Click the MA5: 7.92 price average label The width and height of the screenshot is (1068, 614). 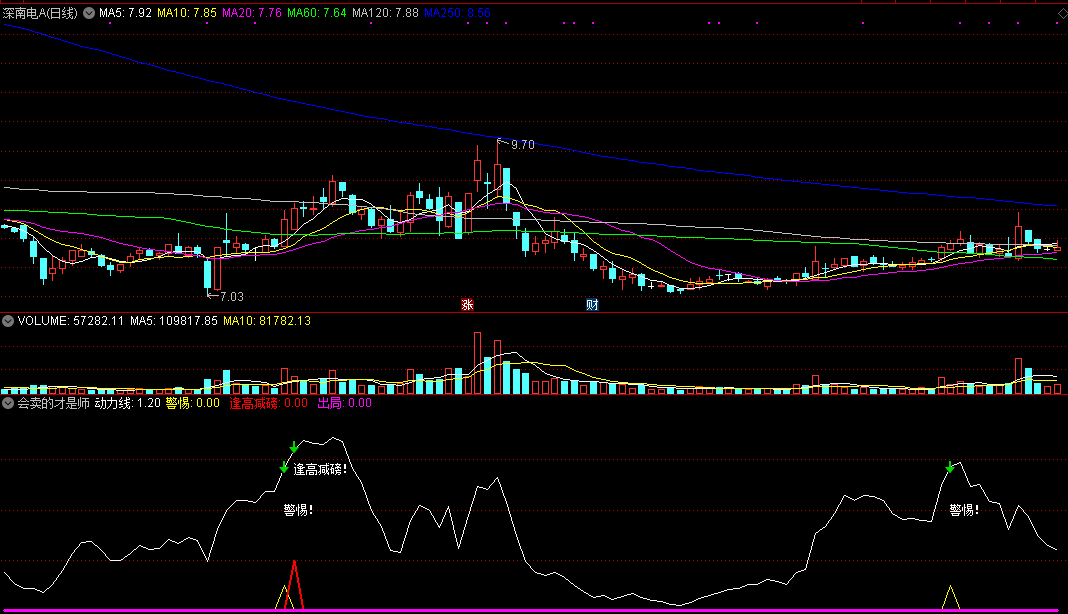coord(125,13)
